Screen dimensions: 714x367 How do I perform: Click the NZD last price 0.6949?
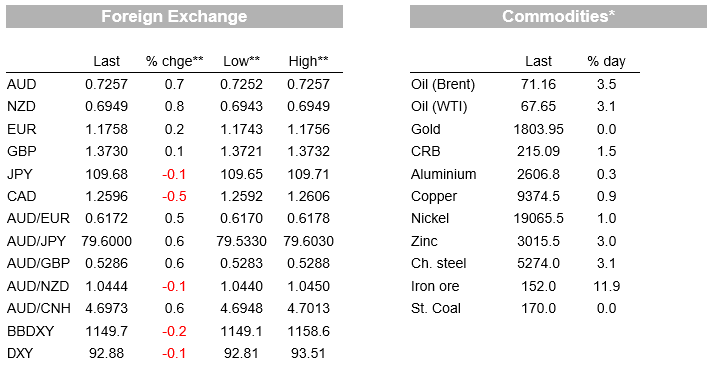tap(107, 107)
